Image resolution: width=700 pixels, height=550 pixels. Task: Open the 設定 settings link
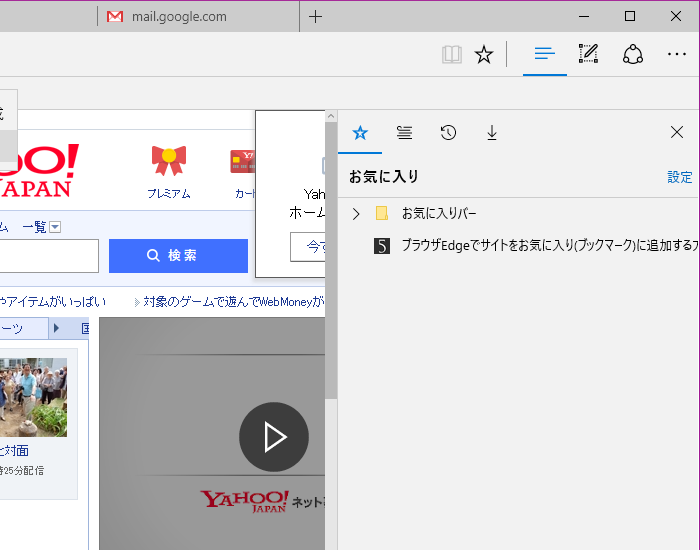(679, 177)
